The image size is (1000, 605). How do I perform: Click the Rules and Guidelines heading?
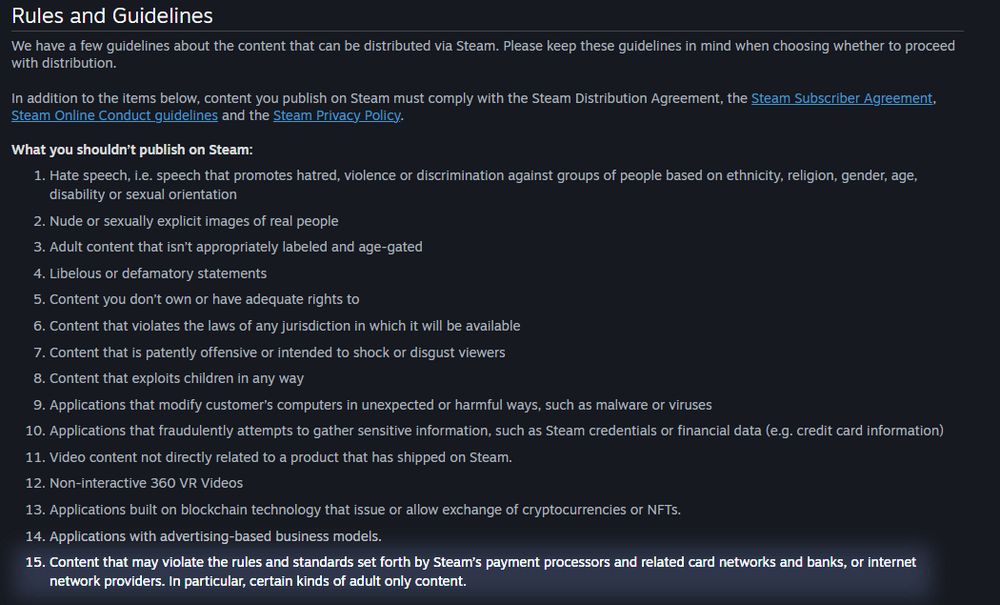coord(112,16)
